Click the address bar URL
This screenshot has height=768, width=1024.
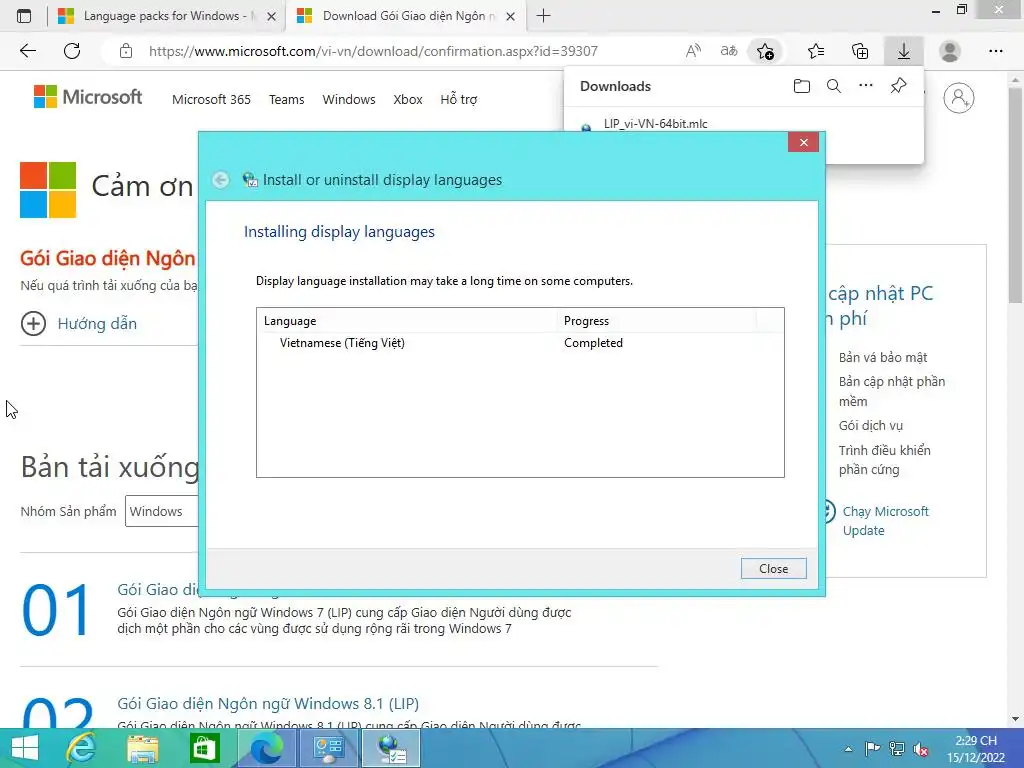click(373, 51)
